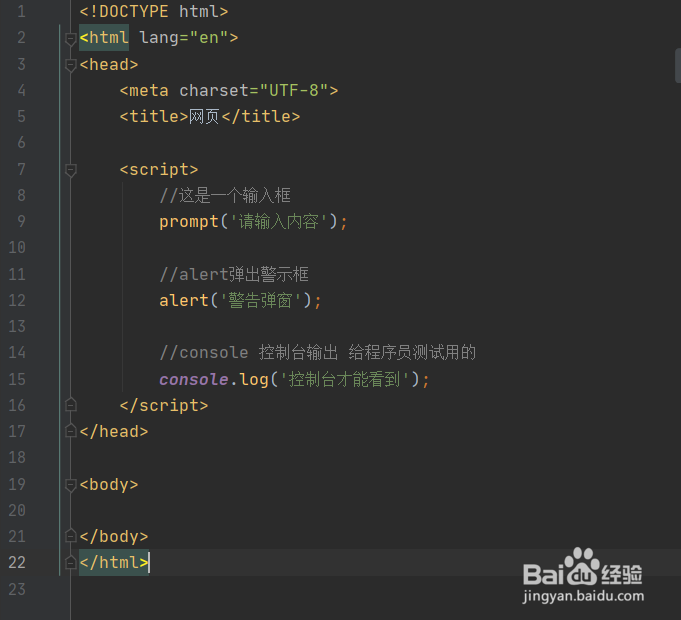Image resolution: width=681 pixels, height=620 pixels.
Task: Click line number 9 in the gutter
Action: [x=21, y=221]
